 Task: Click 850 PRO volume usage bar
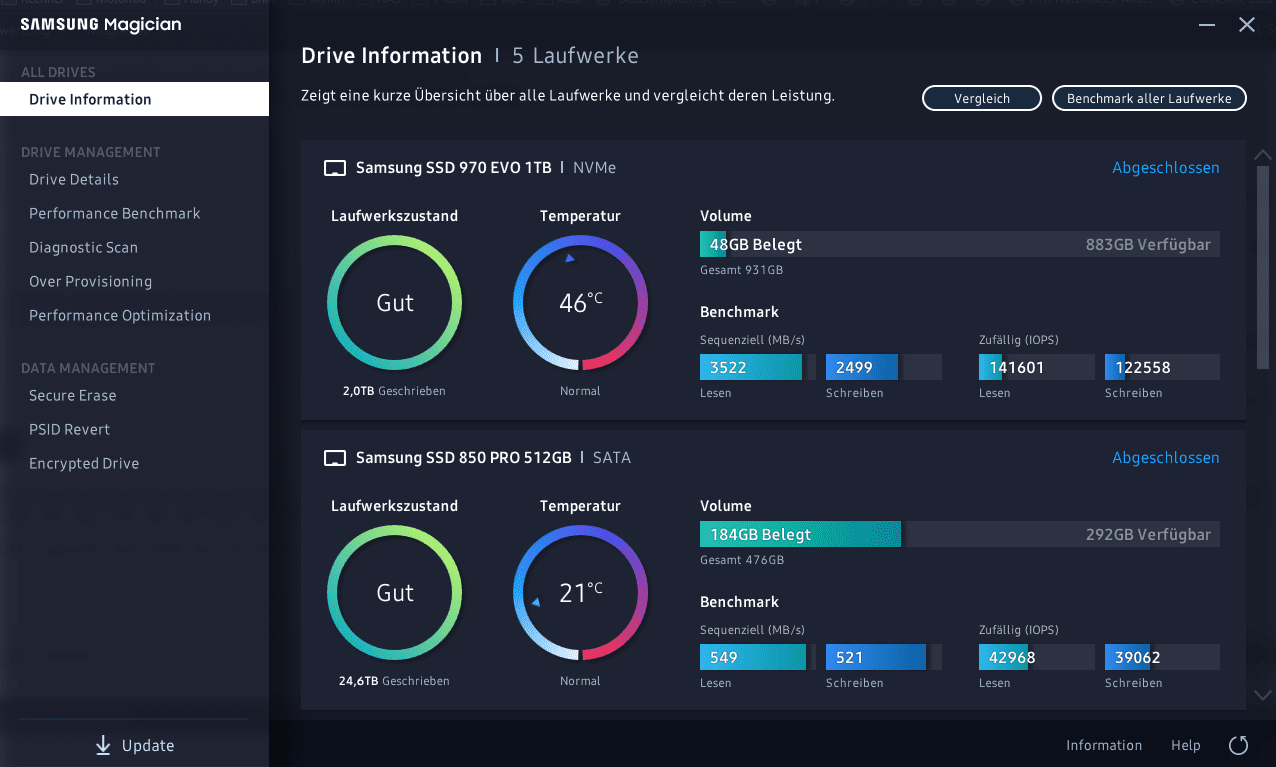point(960,534)
